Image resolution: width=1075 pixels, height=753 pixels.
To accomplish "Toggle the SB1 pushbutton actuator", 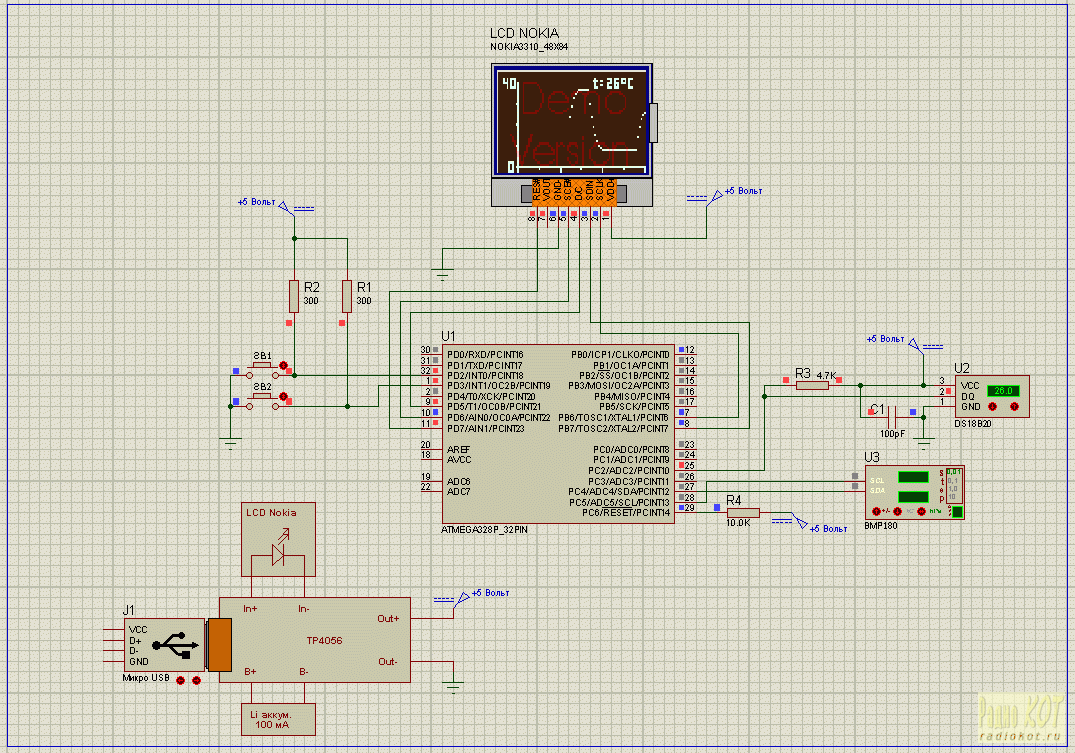I will (x=283, y=366).
